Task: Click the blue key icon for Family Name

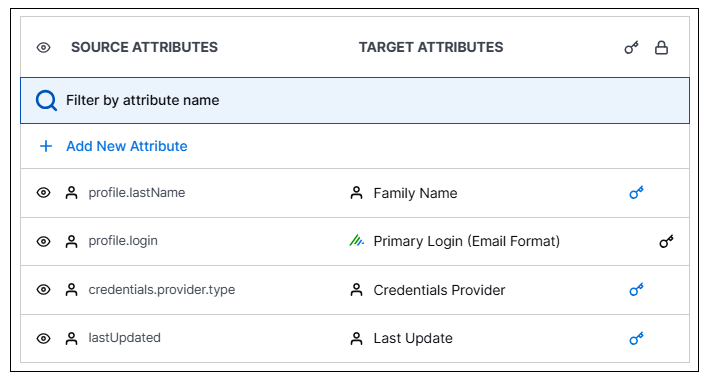Action: click(636, 193)
